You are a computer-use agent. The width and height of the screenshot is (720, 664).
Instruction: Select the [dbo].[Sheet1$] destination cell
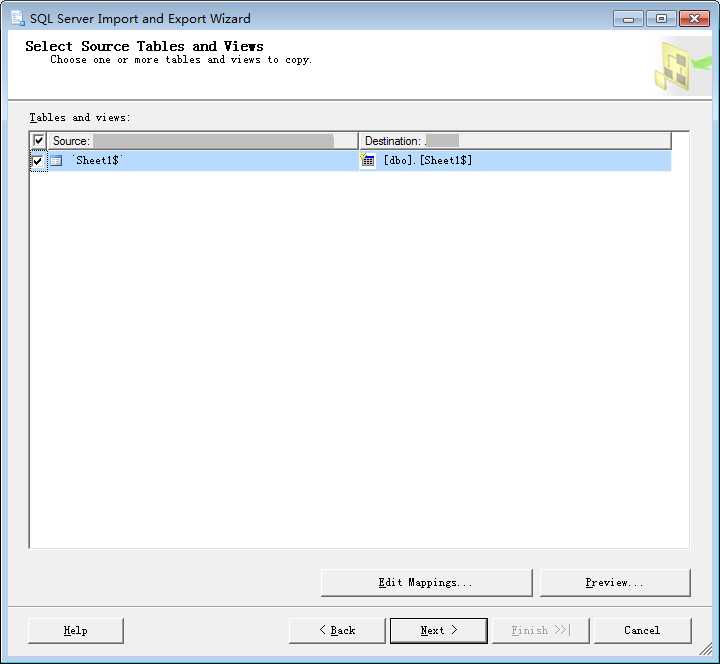(514, 161)
